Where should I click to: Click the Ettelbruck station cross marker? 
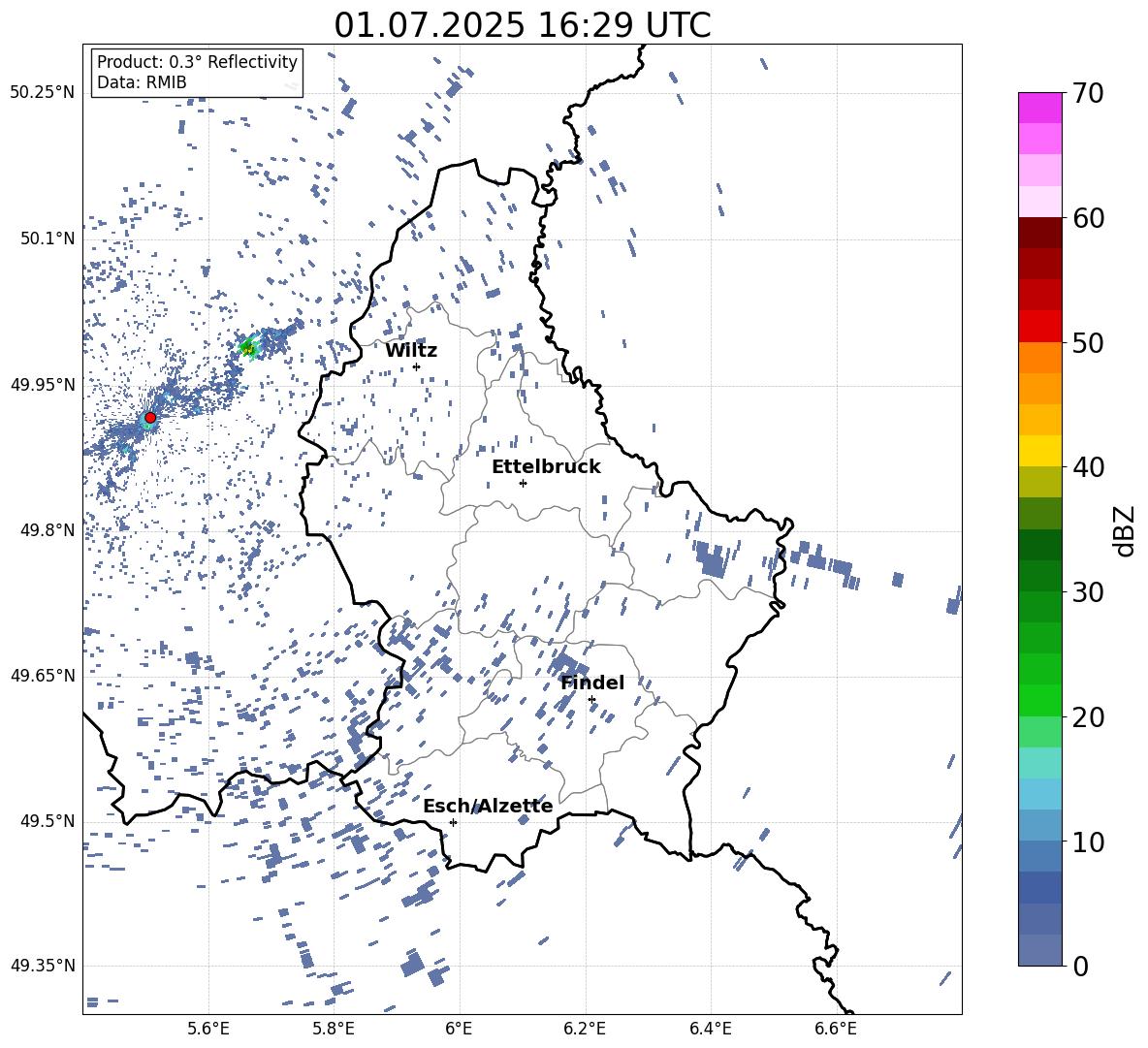523,483
